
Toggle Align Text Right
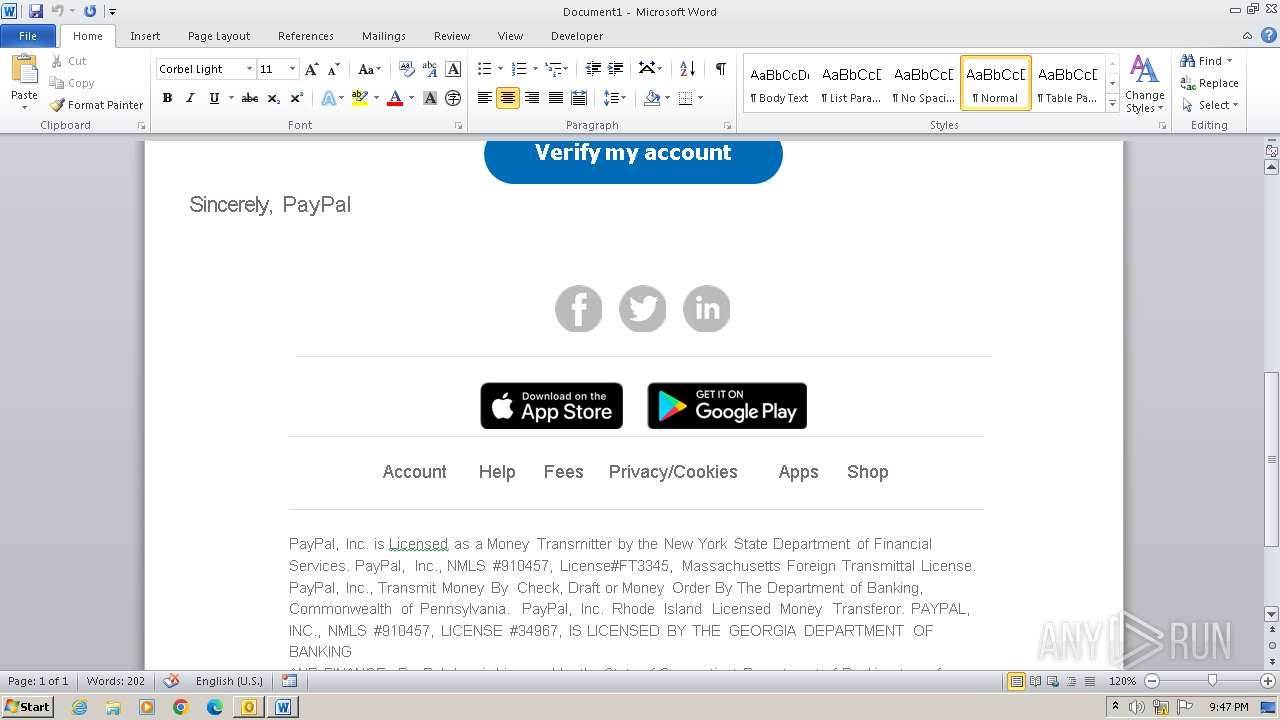(532, 98)
